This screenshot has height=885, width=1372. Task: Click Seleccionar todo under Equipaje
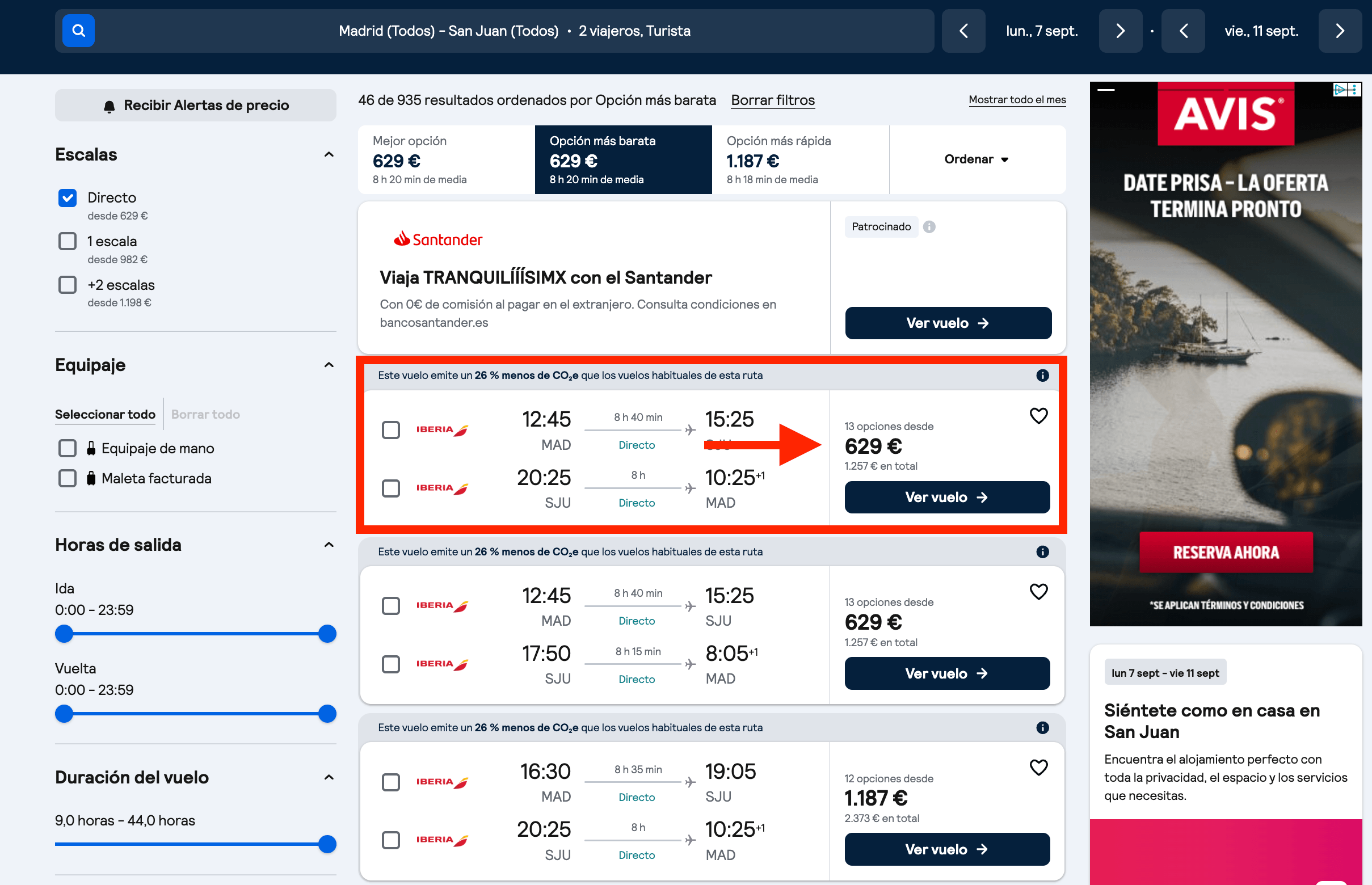(105, 414)
